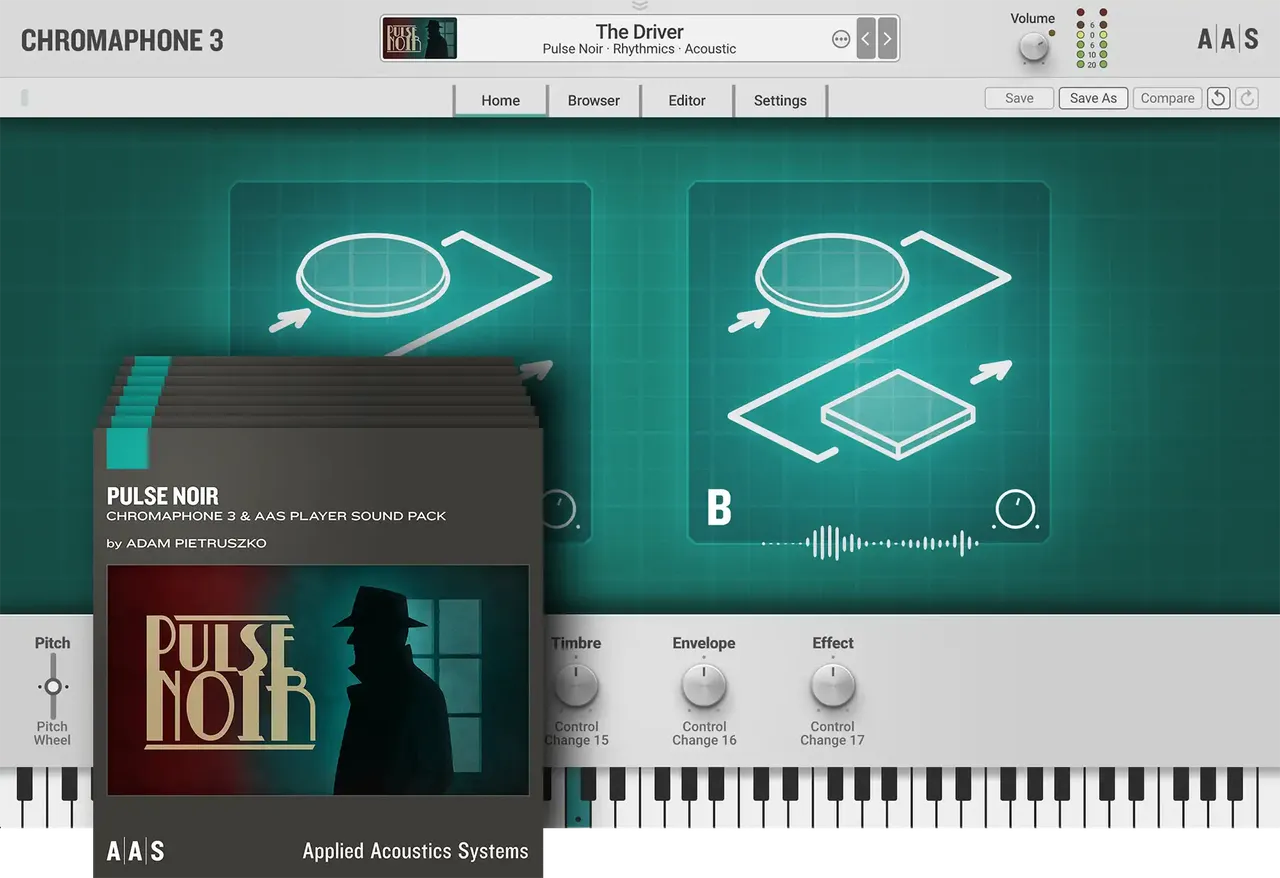The width and height of the screenshot is (1280, 878).
Task: Click the Save As button
Action: coord(1093,98)
